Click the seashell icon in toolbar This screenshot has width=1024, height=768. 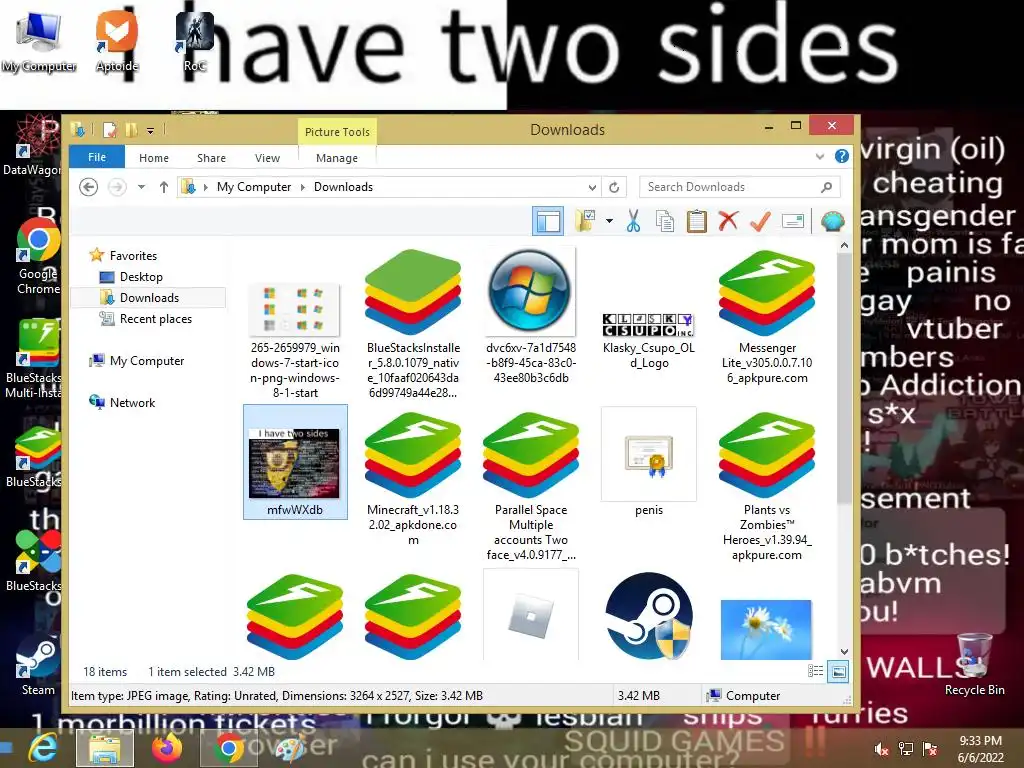coord(833,221)
